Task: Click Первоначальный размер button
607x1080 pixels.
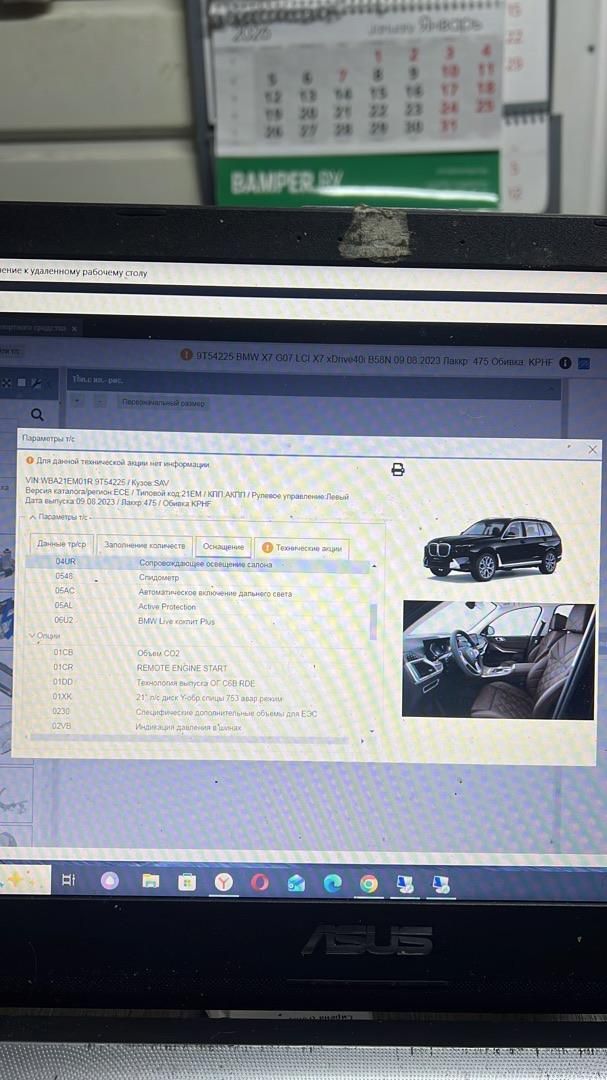Action: click(x=163, y=403)
